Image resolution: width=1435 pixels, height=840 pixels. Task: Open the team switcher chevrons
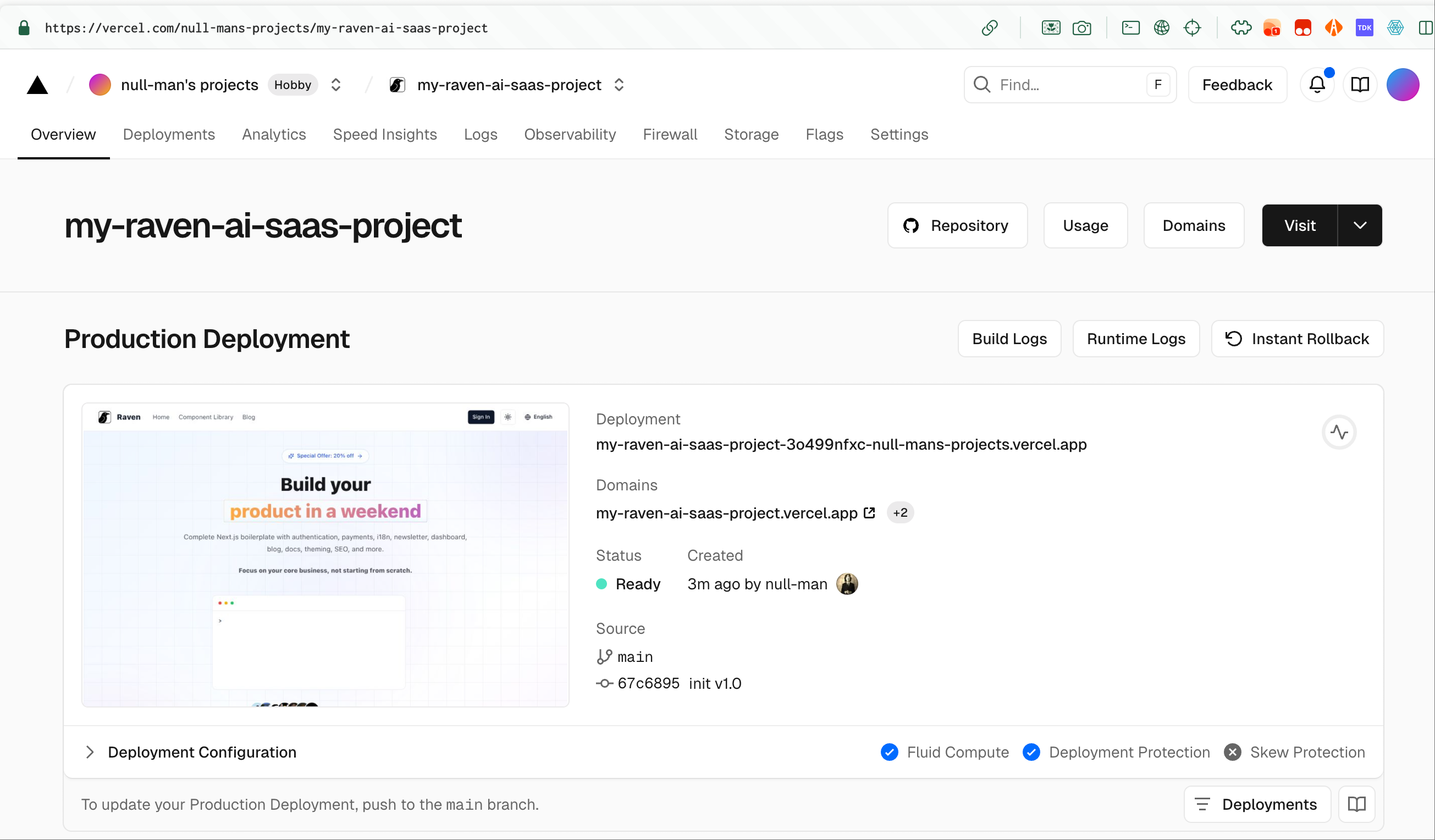[336, 85]
